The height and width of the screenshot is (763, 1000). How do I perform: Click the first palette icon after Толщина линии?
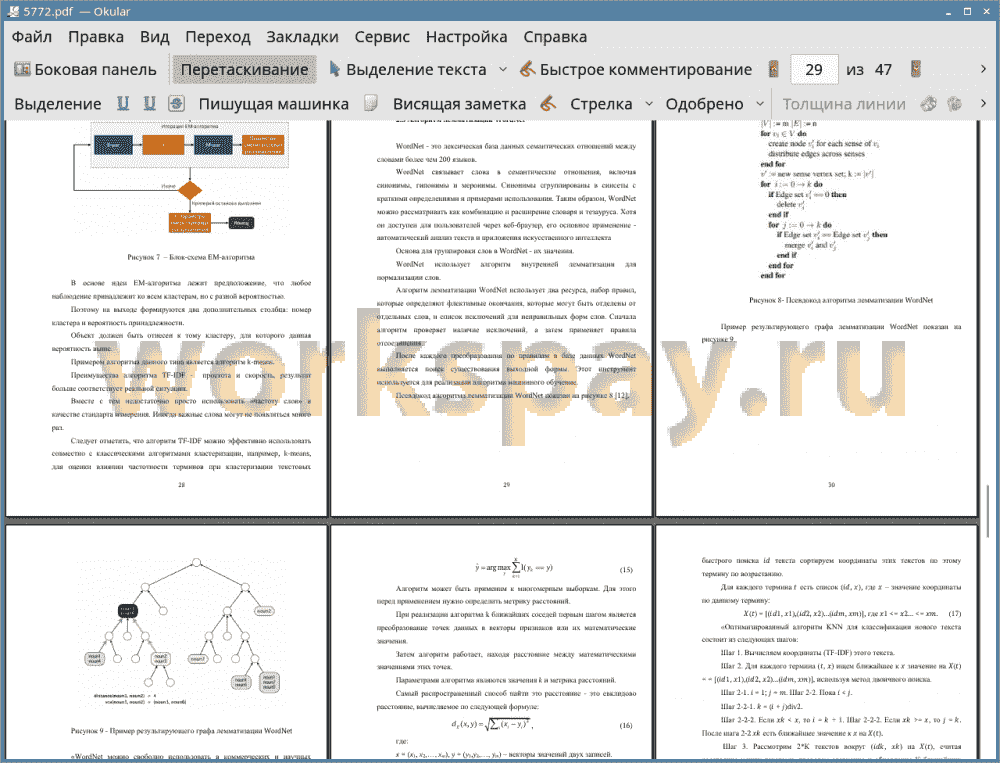929,104
